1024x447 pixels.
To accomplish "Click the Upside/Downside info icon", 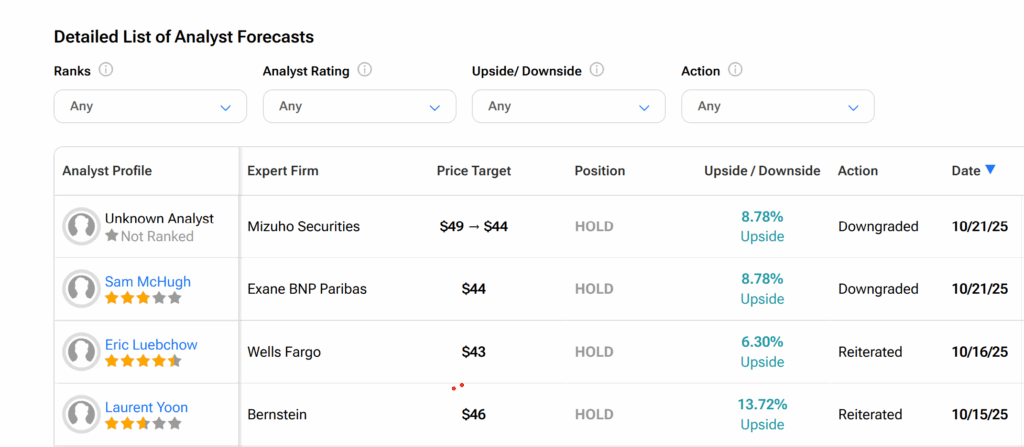I will pos(597,70).
